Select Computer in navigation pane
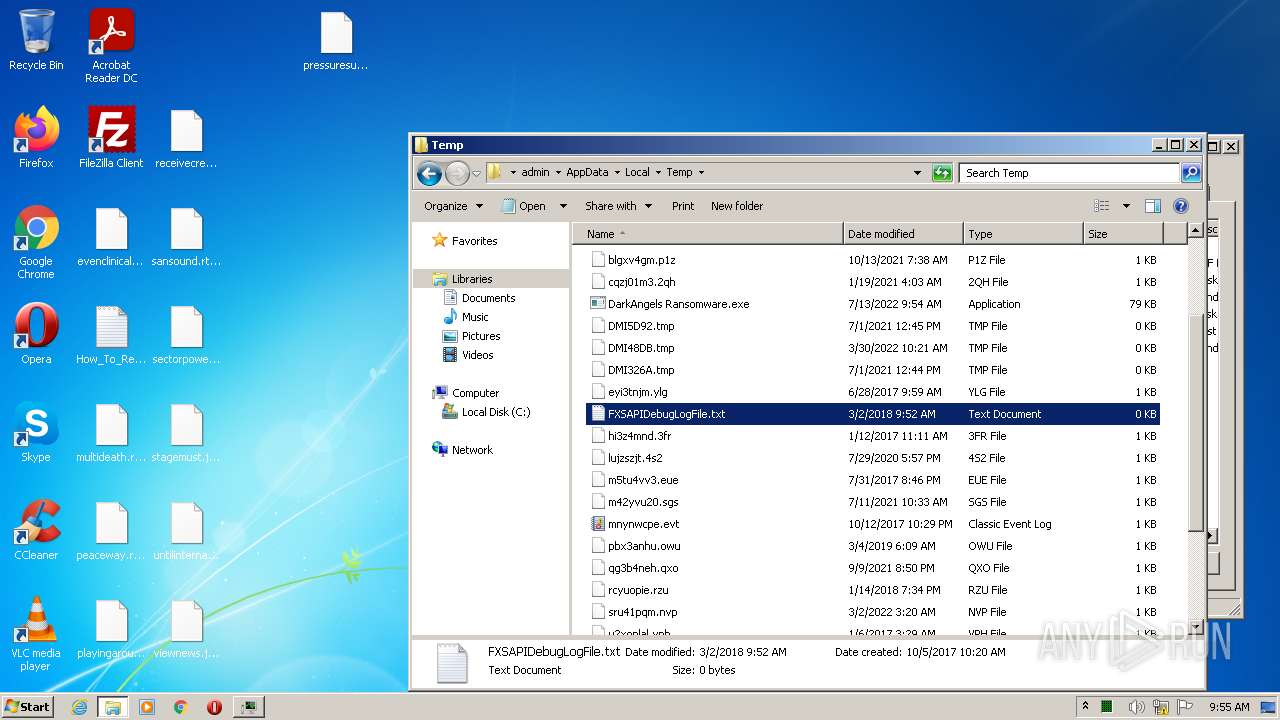Viewport: 1280px width, 720px height. (x=475, y=393)
